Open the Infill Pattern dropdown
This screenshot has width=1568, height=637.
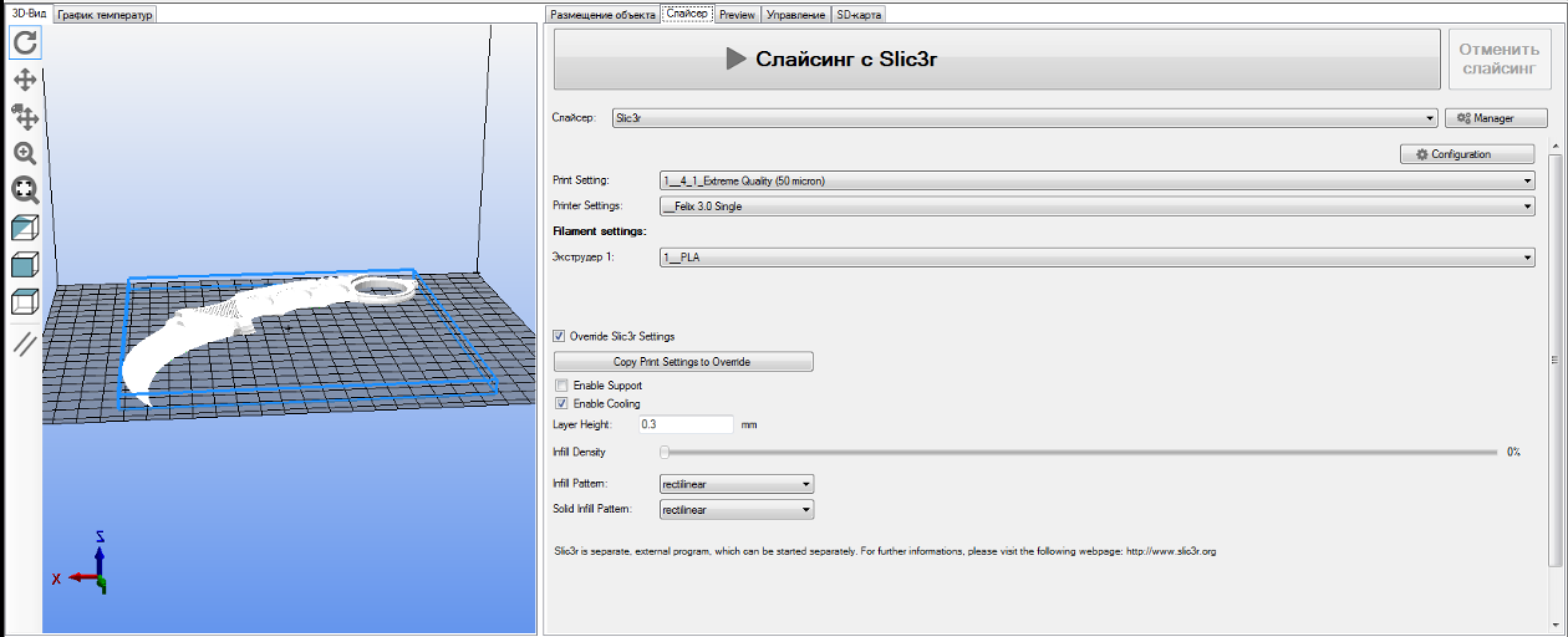coord(736,484)
